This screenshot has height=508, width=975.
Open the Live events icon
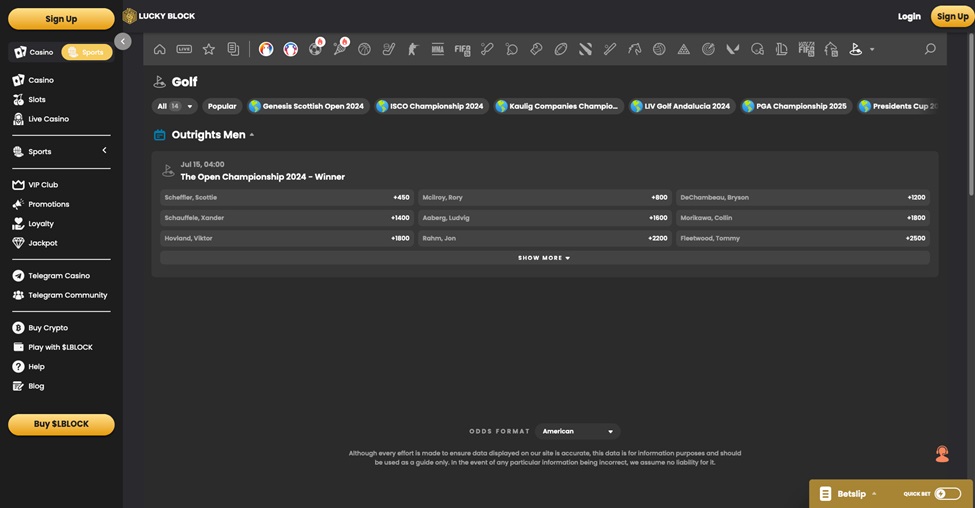(x=184, y=49)
